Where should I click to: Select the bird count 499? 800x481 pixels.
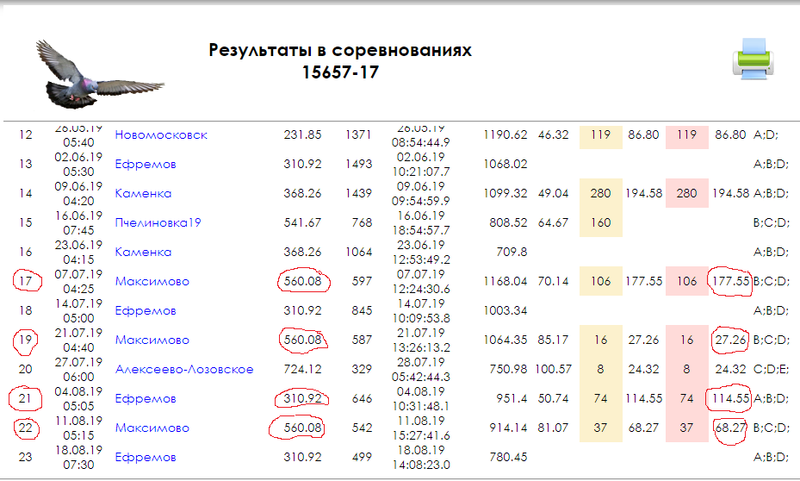point(362,457)
